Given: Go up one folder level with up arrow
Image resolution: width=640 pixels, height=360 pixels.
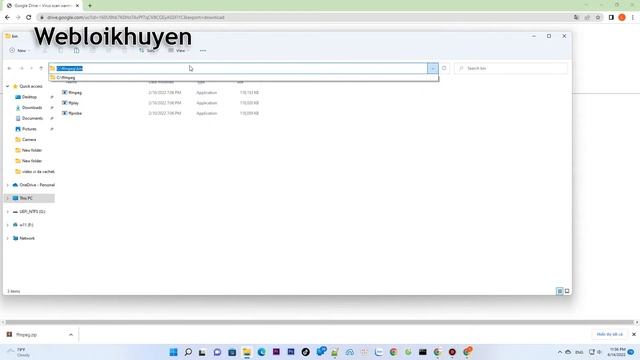Looking at the screenshot, I should click(x=41, y=68).
